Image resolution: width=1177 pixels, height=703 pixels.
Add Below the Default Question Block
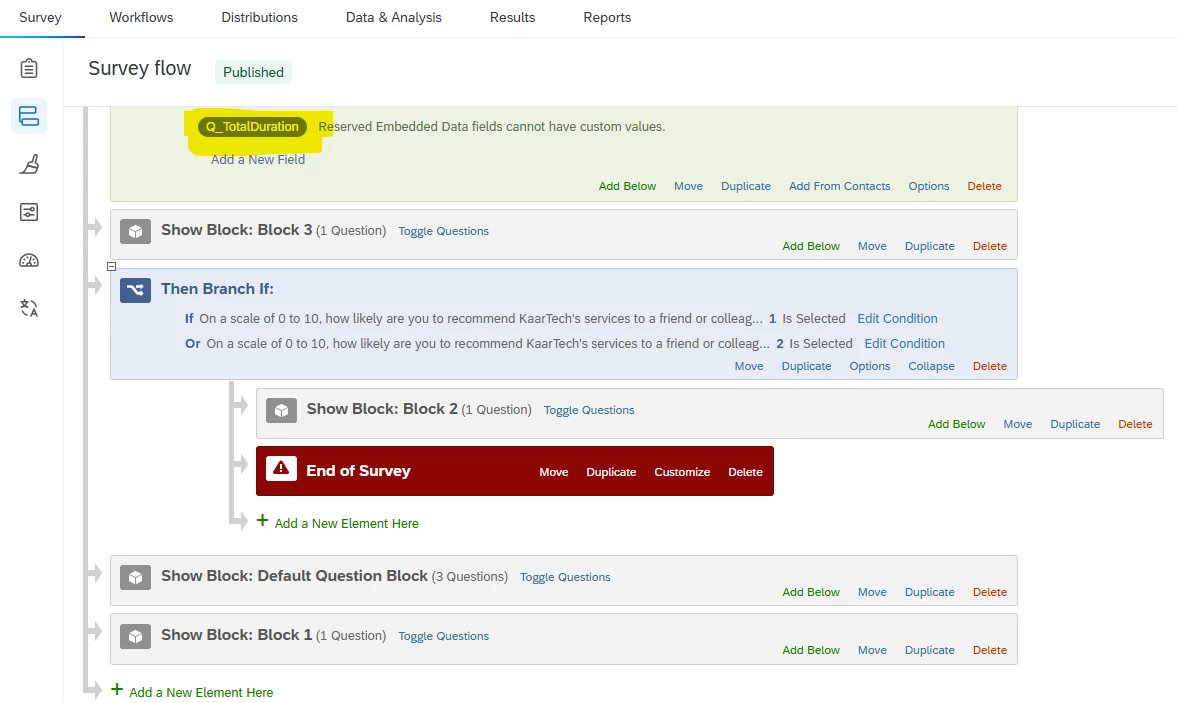tap(811, 592)
